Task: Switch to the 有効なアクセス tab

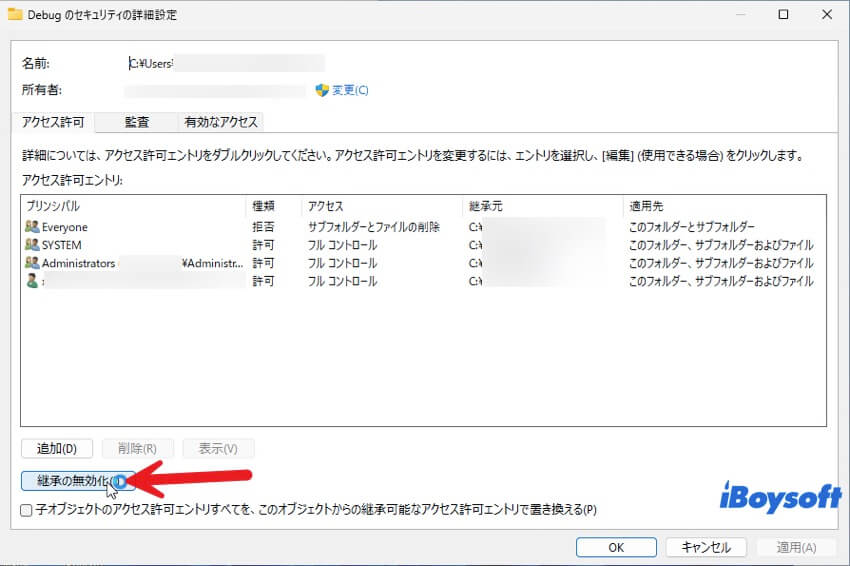Action: pos(221,122)
